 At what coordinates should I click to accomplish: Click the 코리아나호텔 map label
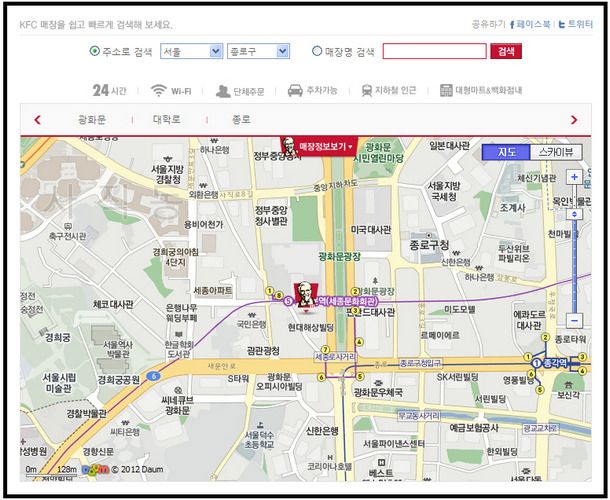330,466
